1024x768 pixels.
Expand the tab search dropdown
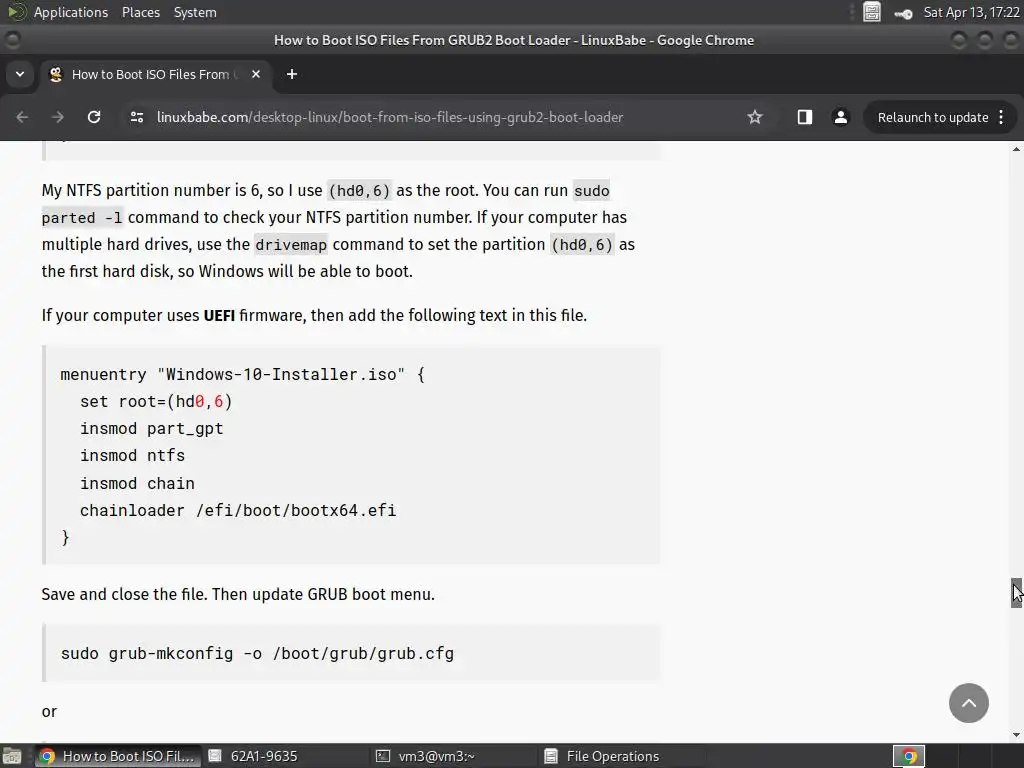point(20,74)
